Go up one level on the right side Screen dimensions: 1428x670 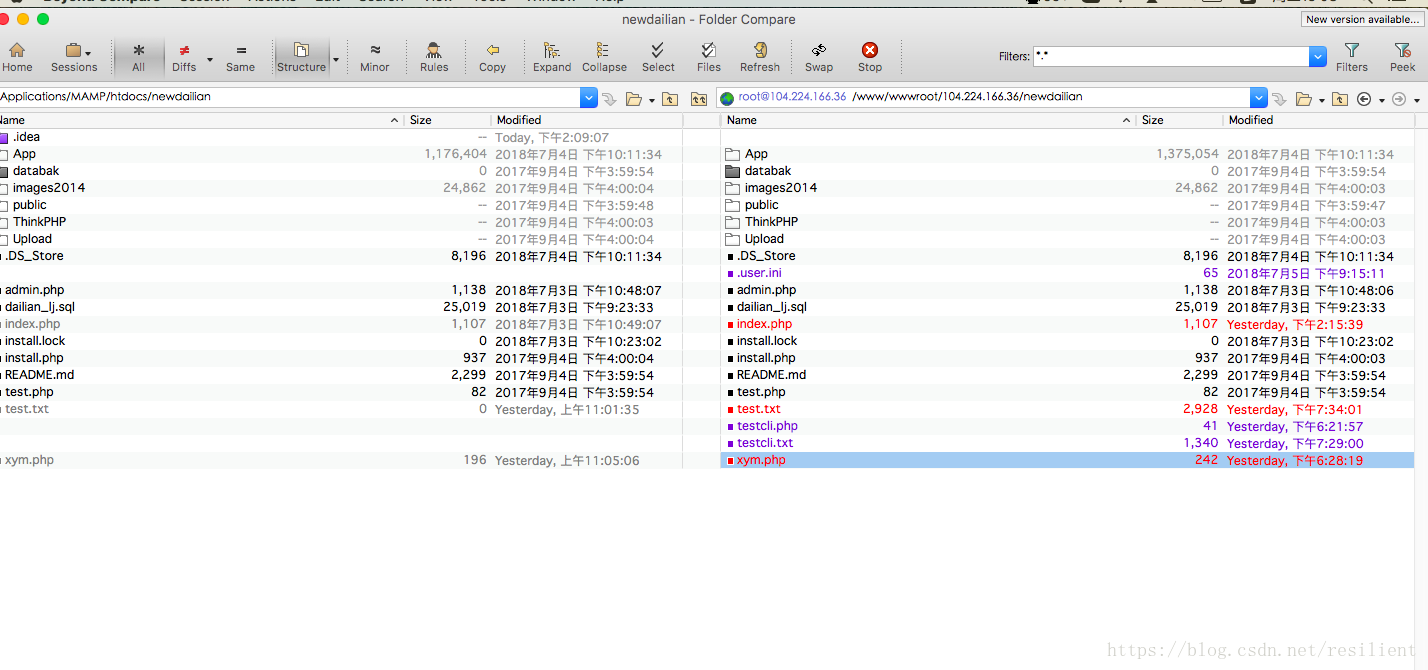(x=1340, y=99)
